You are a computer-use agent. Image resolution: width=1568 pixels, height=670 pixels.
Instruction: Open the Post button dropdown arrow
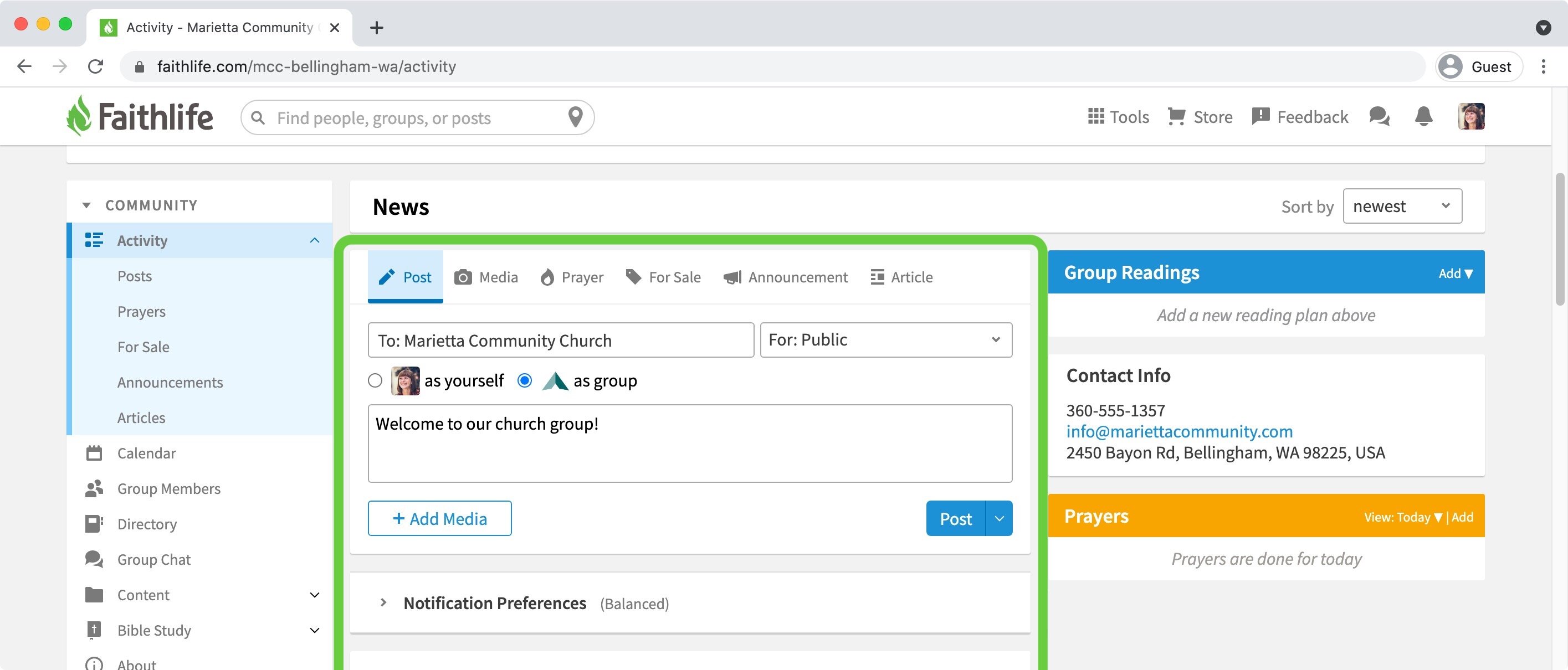coord(999,518)
